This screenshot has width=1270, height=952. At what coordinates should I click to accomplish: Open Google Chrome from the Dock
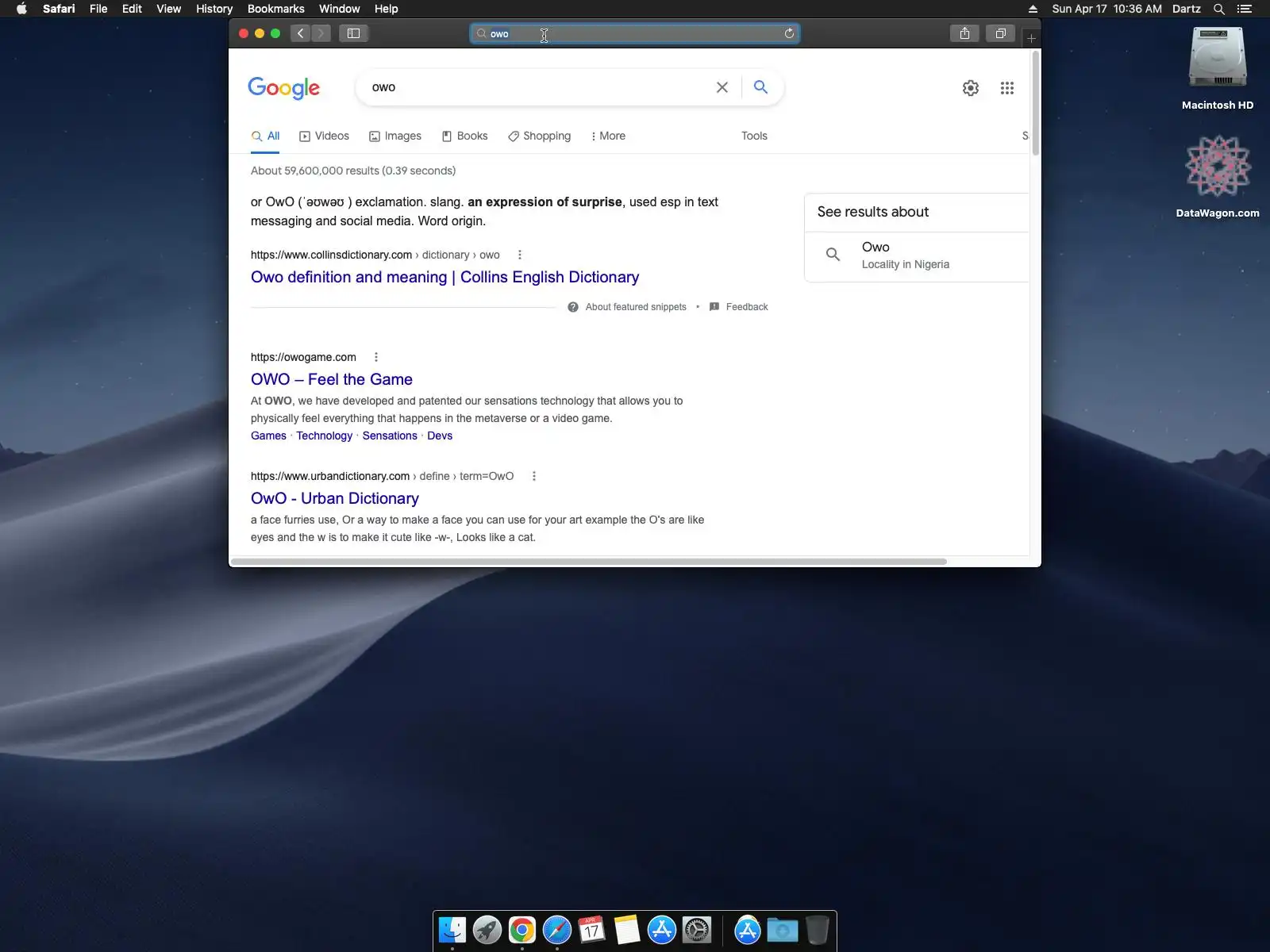tap(522, 930)
